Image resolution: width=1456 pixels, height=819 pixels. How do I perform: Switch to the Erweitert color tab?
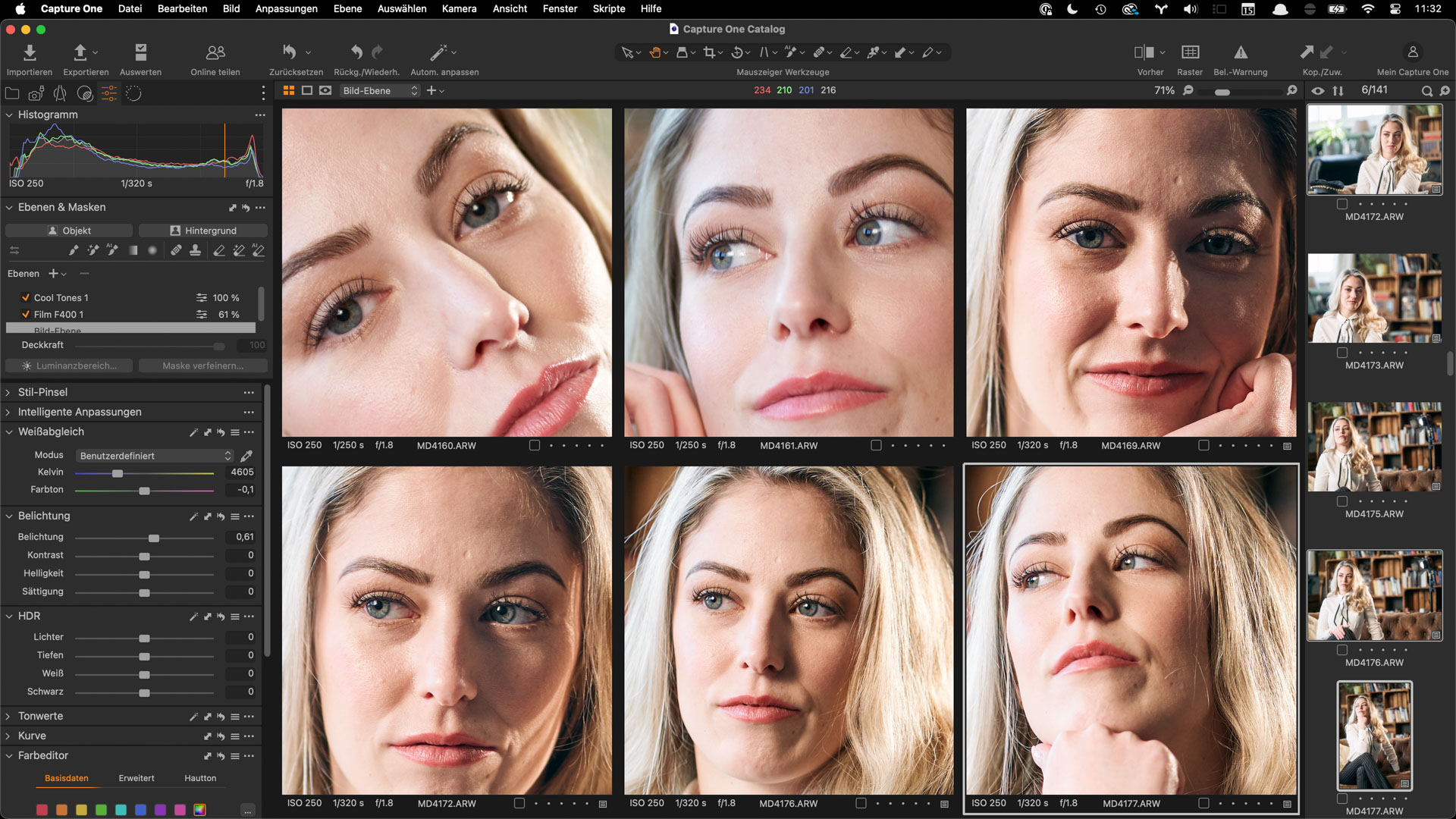[136, 778]
